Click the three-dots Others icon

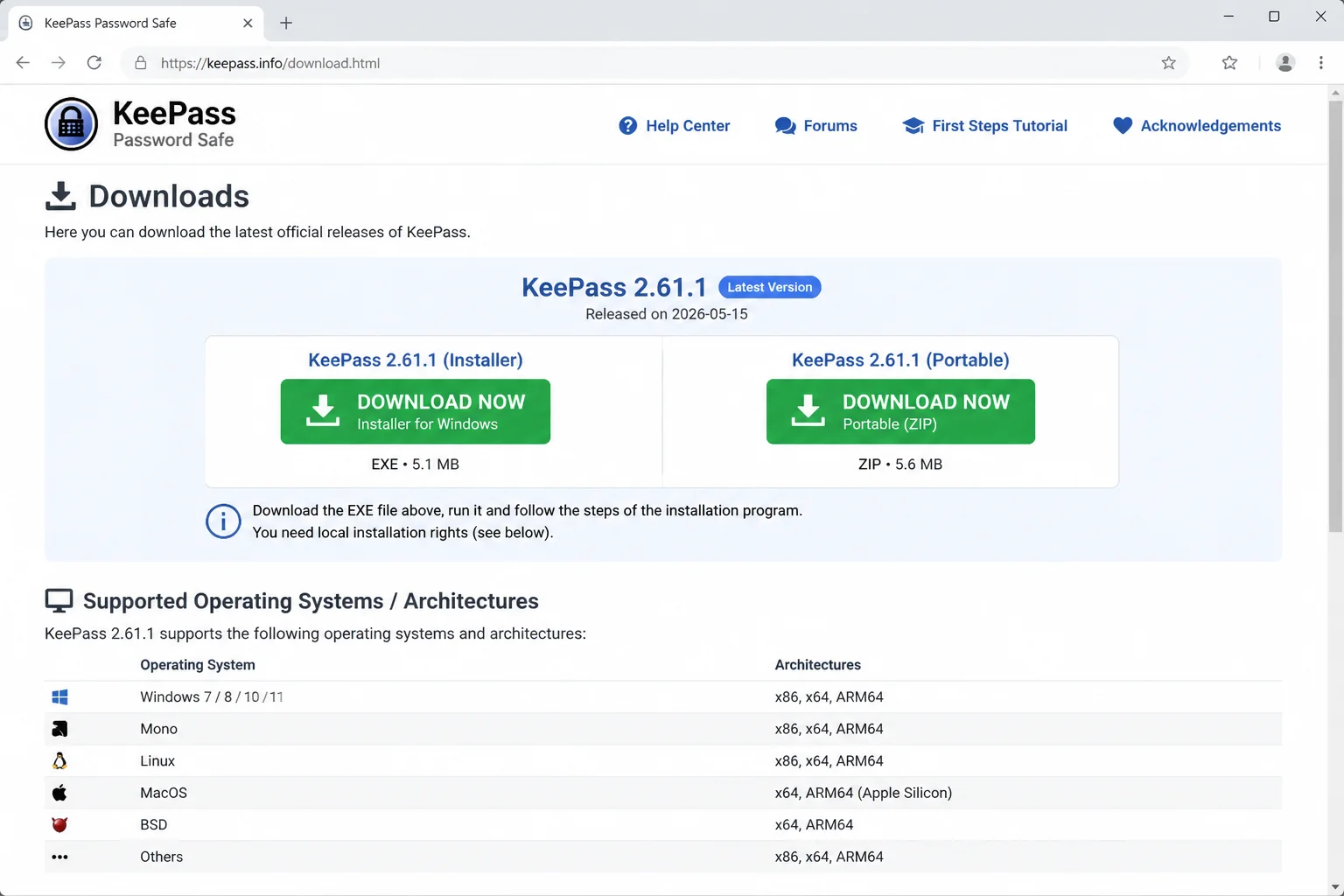(59, 857)
